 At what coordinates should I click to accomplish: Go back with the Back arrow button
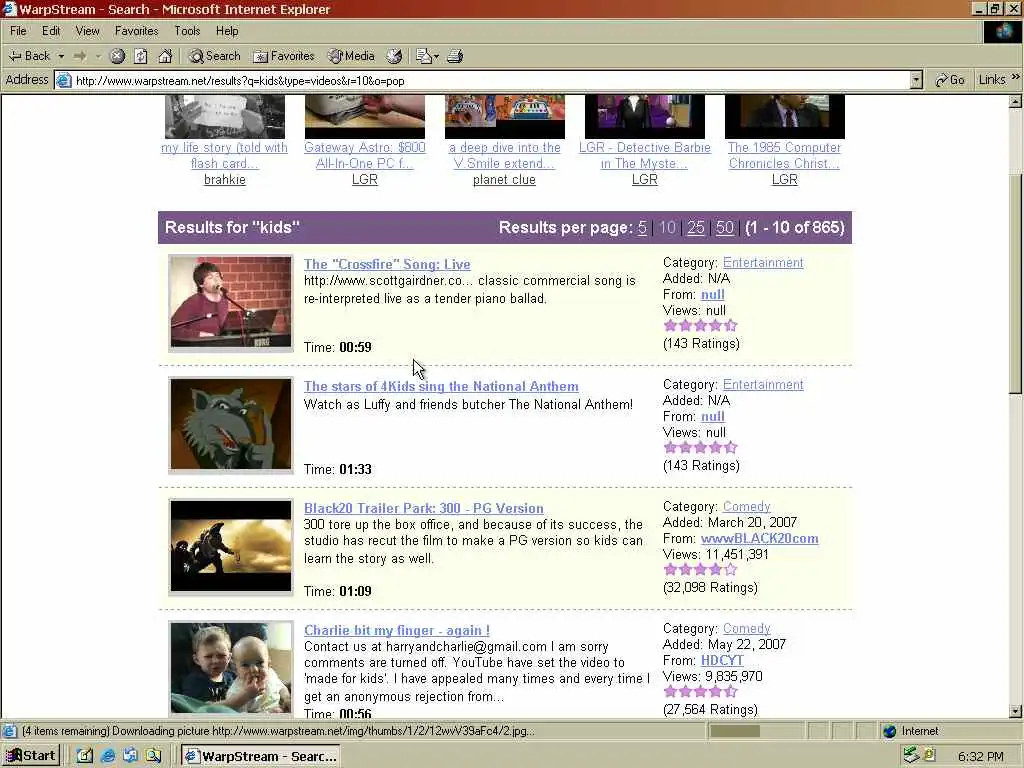tap(29, 56)
